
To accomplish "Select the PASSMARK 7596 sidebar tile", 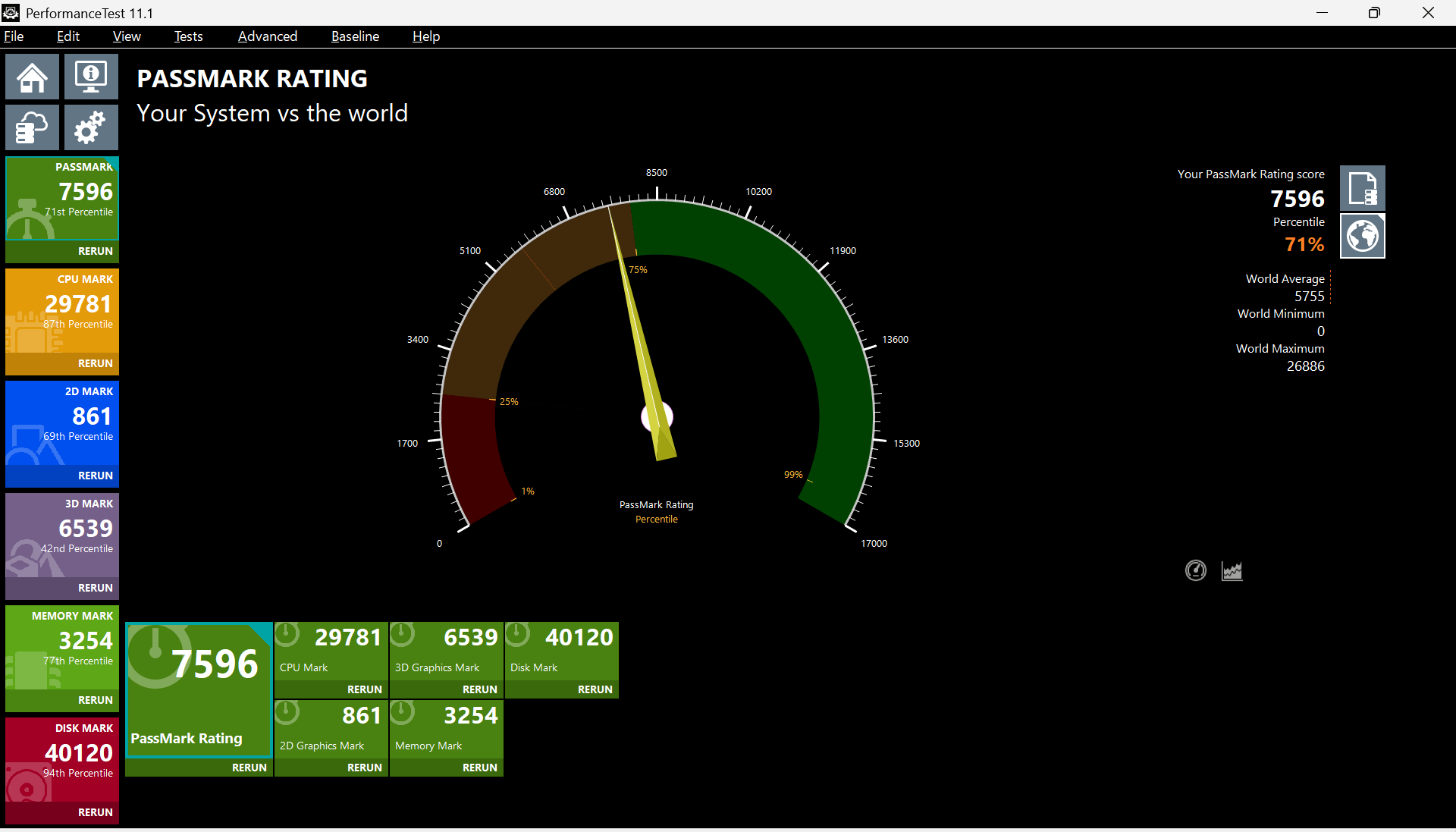I will click(62, 199).
